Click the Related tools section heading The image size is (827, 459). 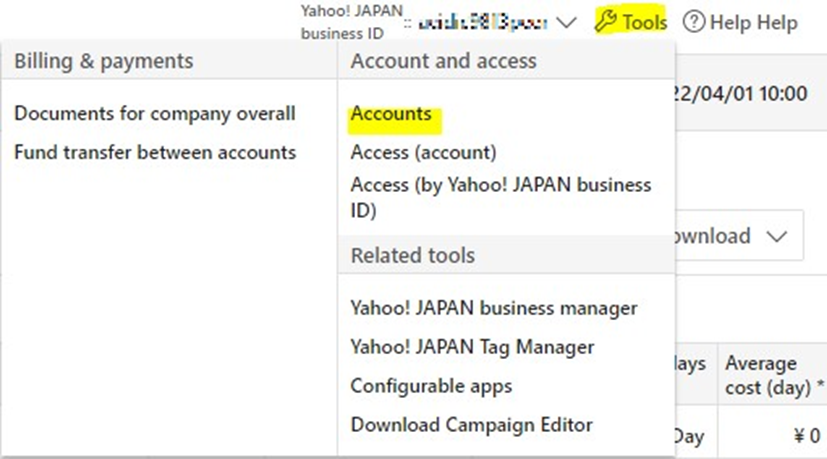point(412,255)
